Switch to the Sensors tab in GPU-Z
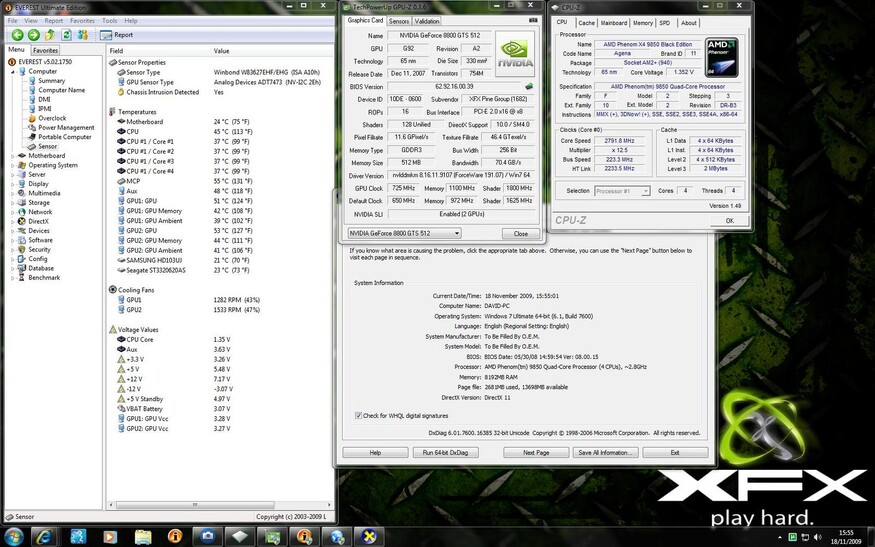Image resolution: width=875 pixels, height=547 pixels. pyautogui.click(x=399, y=21)
